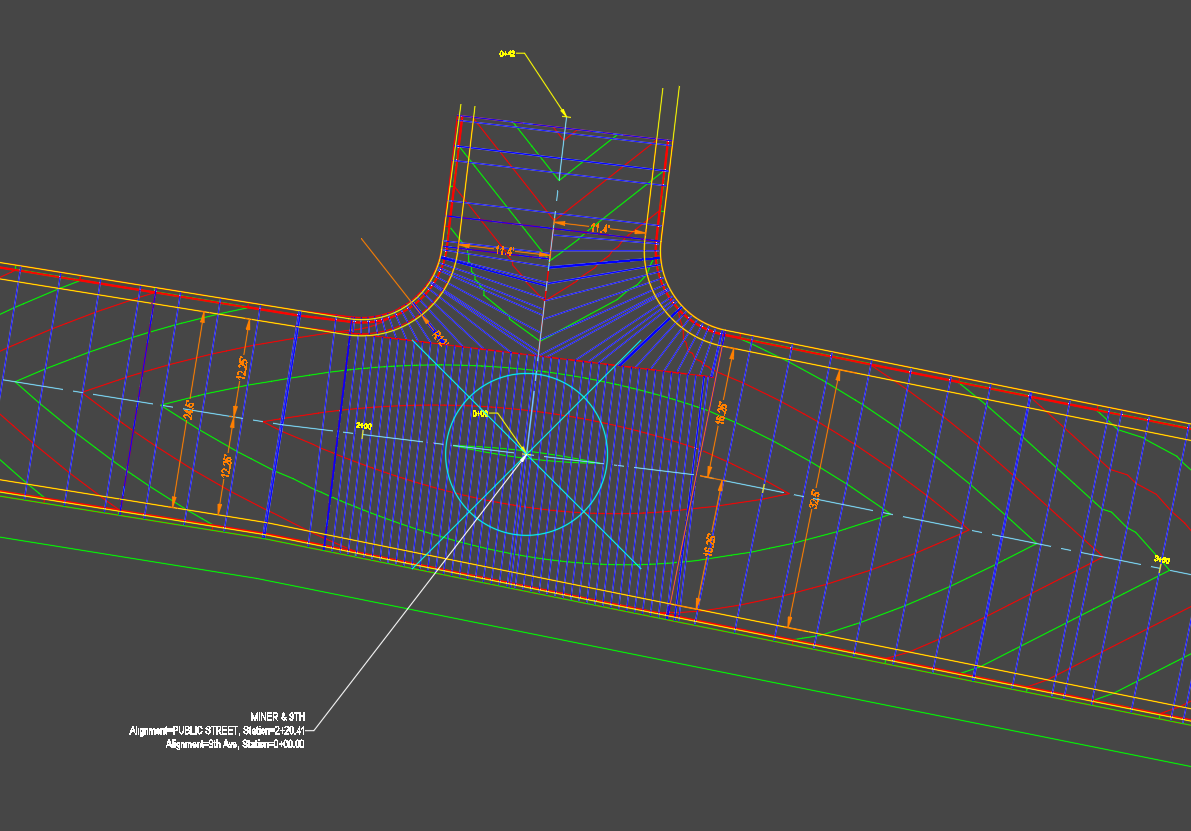Pick the intersection center point of the circle
Screen dimensions: 1191x831
pos(526,456)
